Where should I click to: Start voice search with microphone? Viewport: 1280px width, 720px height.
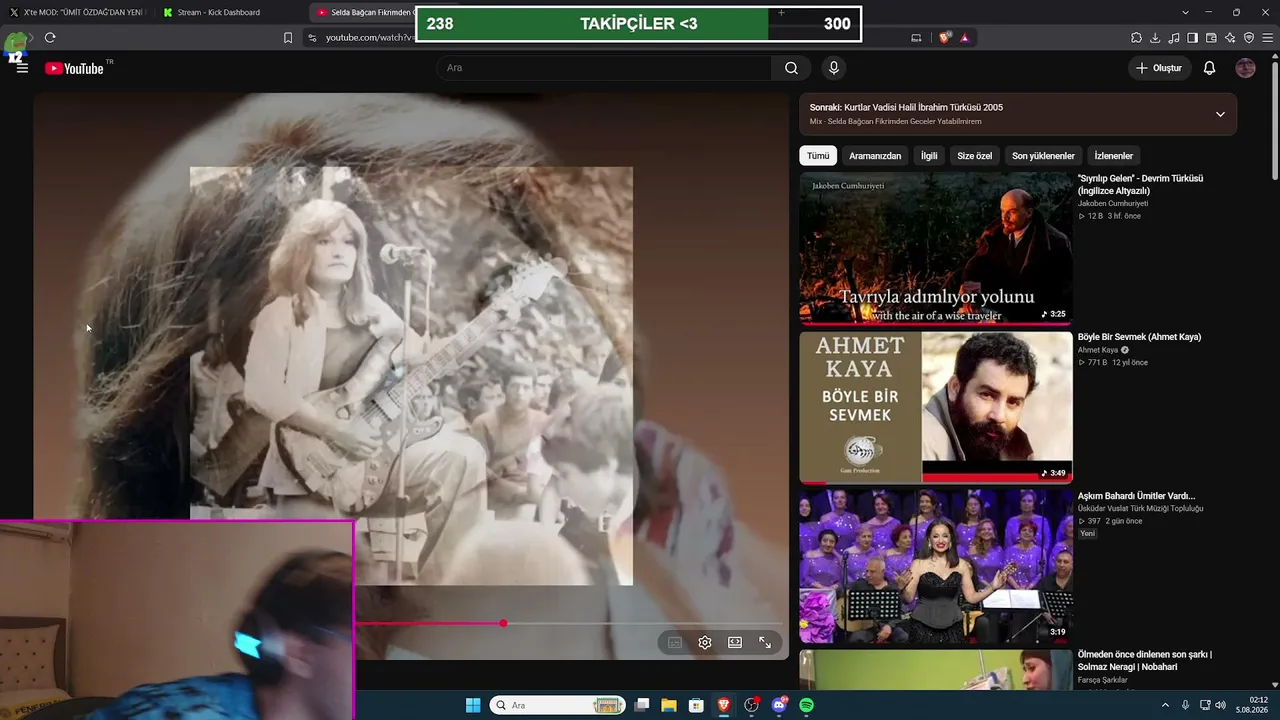point(834,68)
